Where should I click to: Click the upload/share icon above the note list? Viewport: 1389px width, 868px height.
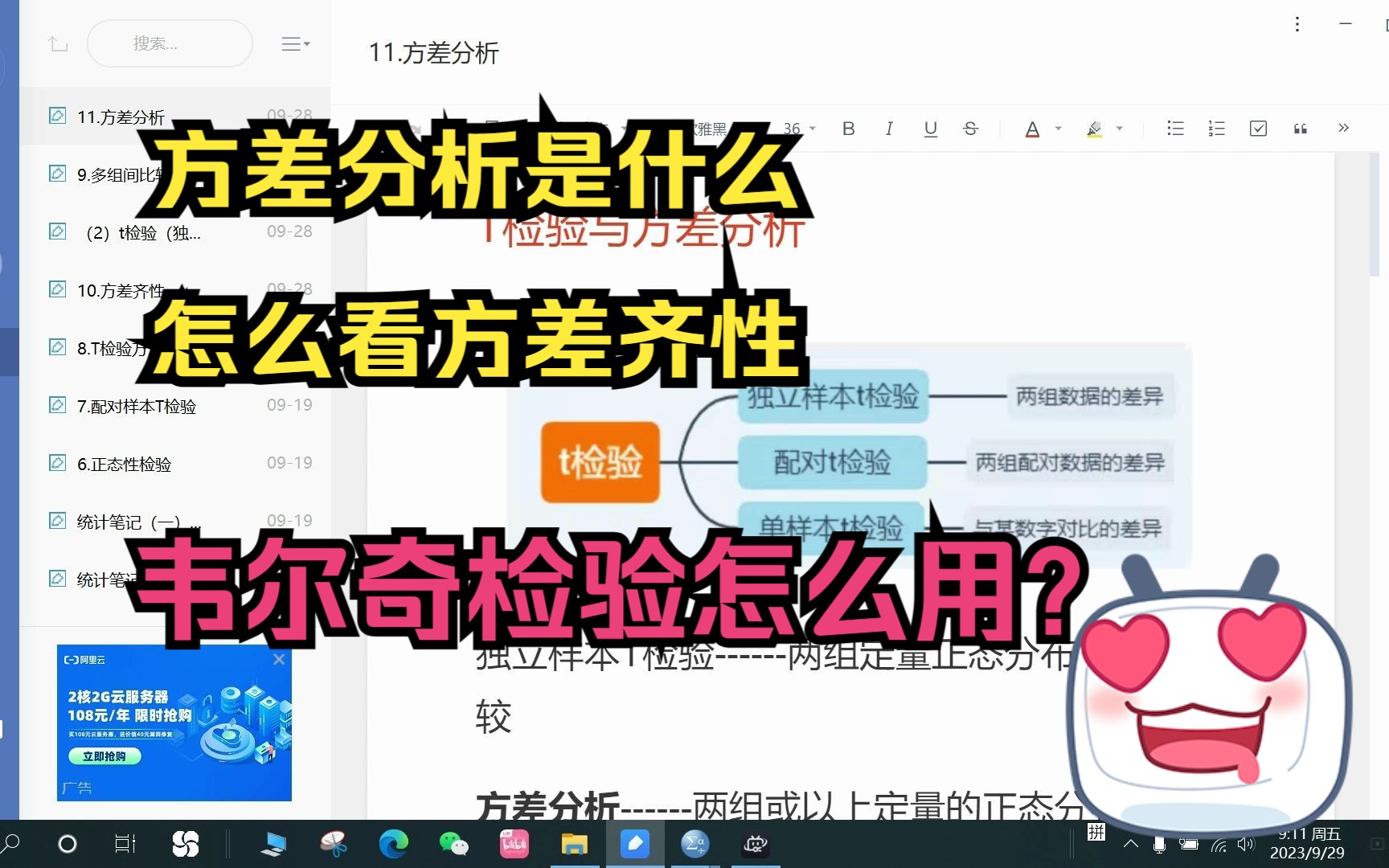pyautogui.click(x=57, y=43)
